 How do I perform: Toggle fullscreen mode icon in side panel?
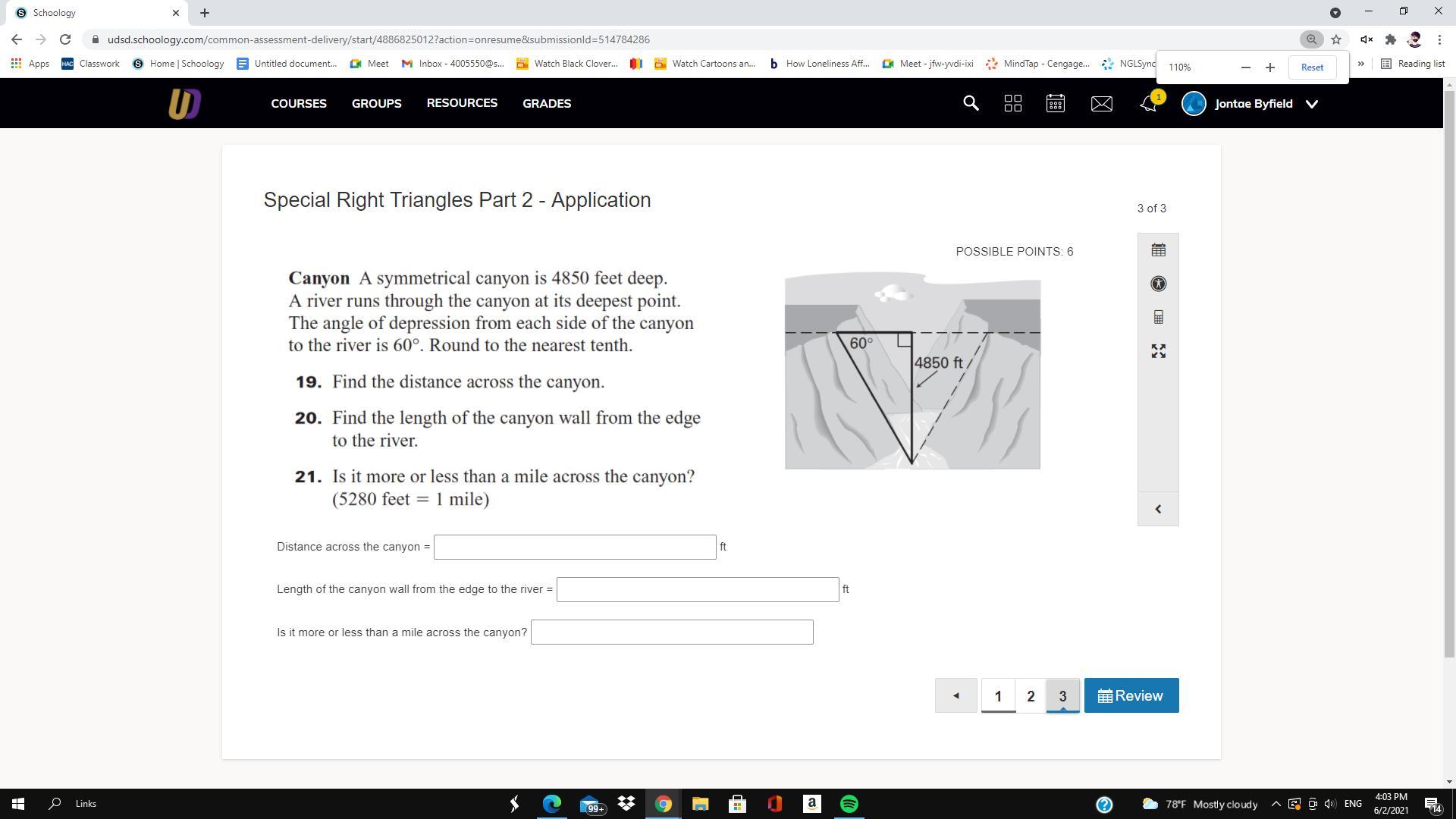1158,351
